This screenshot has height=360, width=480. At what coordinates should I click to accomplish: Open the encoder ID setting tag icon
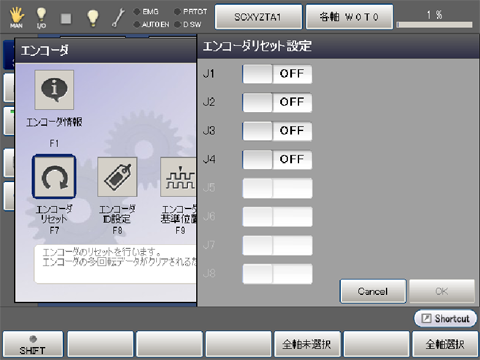(x=117, y=177)
